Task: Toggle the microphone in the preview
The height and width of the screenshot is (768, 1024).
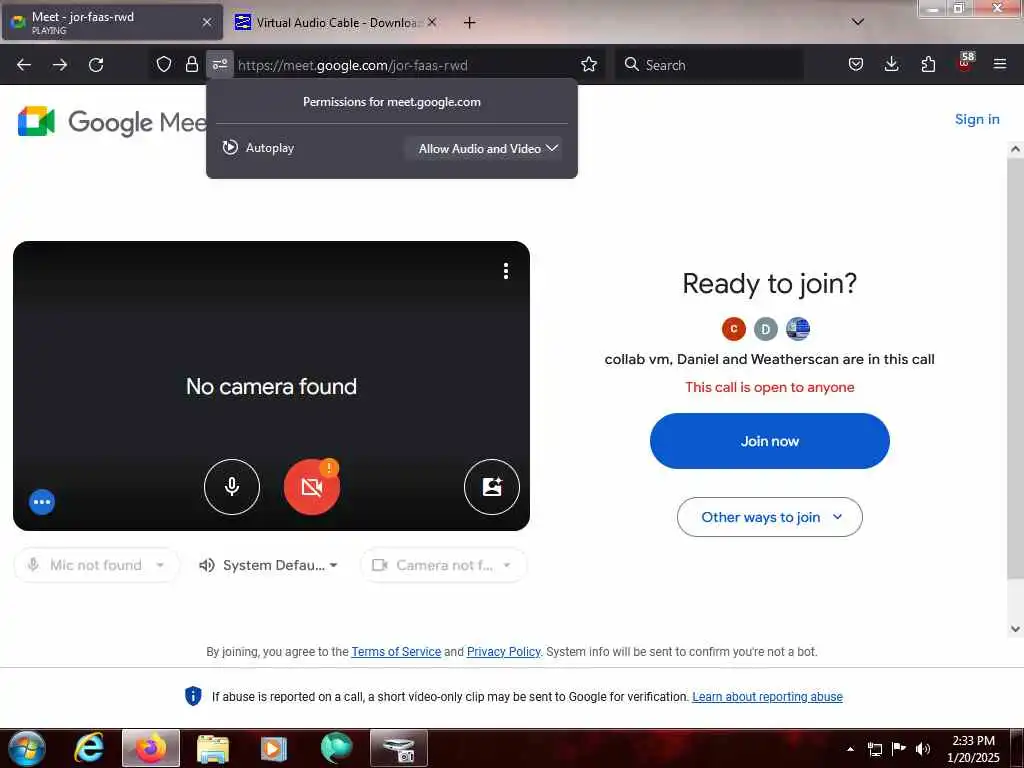Action: coord(232,487)
